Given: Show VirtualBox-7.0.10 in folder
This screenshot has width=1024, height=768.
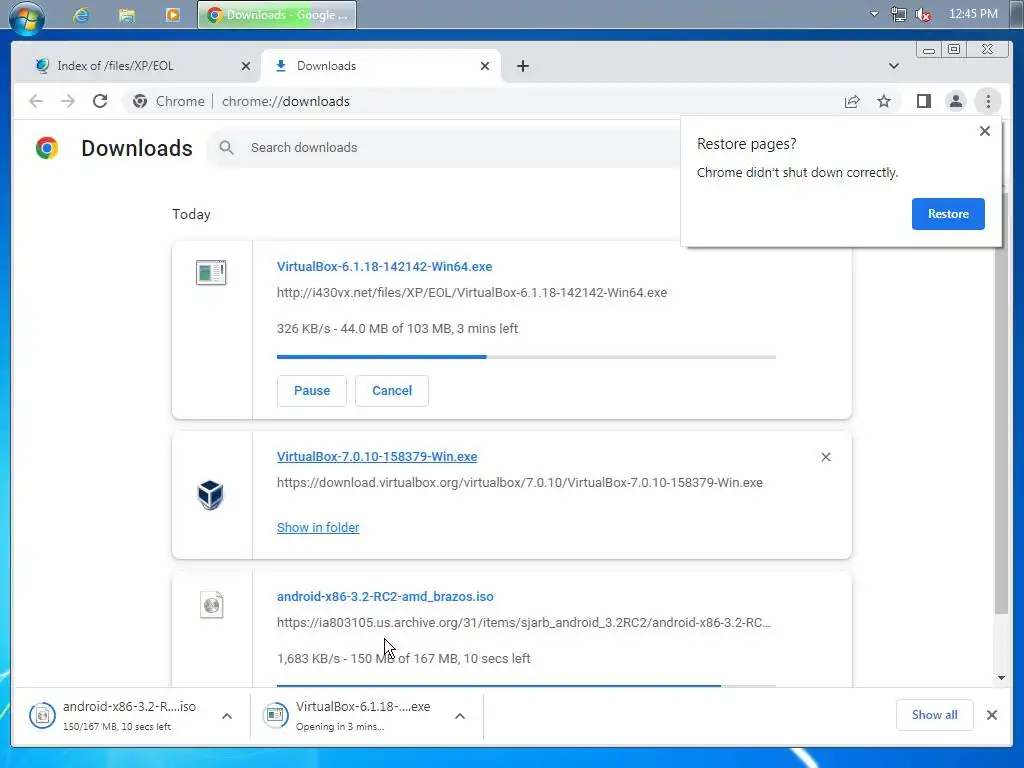Looking at the screenshot, I should pos(318,528).
